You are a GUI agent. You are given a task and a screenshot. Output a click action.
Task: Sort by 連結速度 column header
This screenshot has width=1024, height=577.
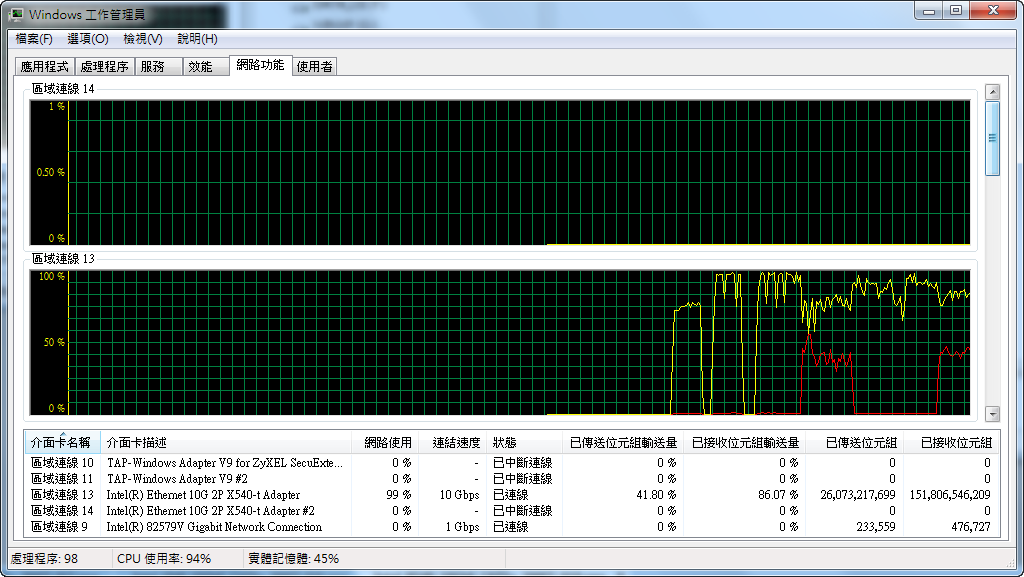point(453,443)
